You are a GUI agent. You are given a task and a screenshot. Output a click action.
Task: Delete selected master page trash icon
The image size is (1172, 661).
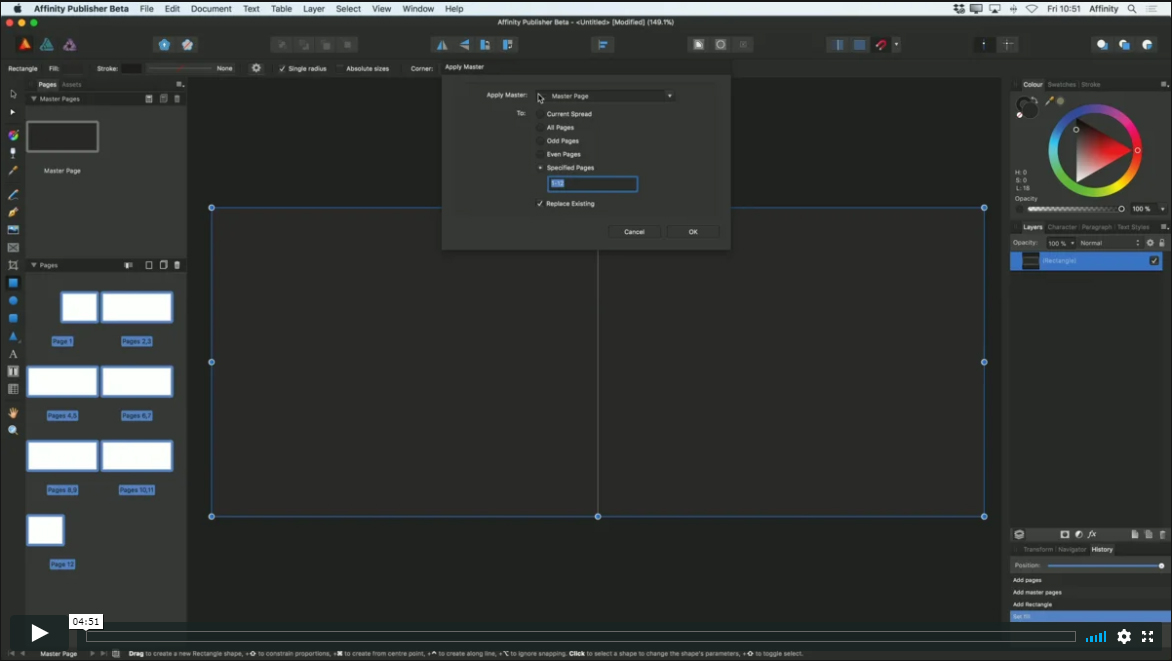[x=177, y=99]
